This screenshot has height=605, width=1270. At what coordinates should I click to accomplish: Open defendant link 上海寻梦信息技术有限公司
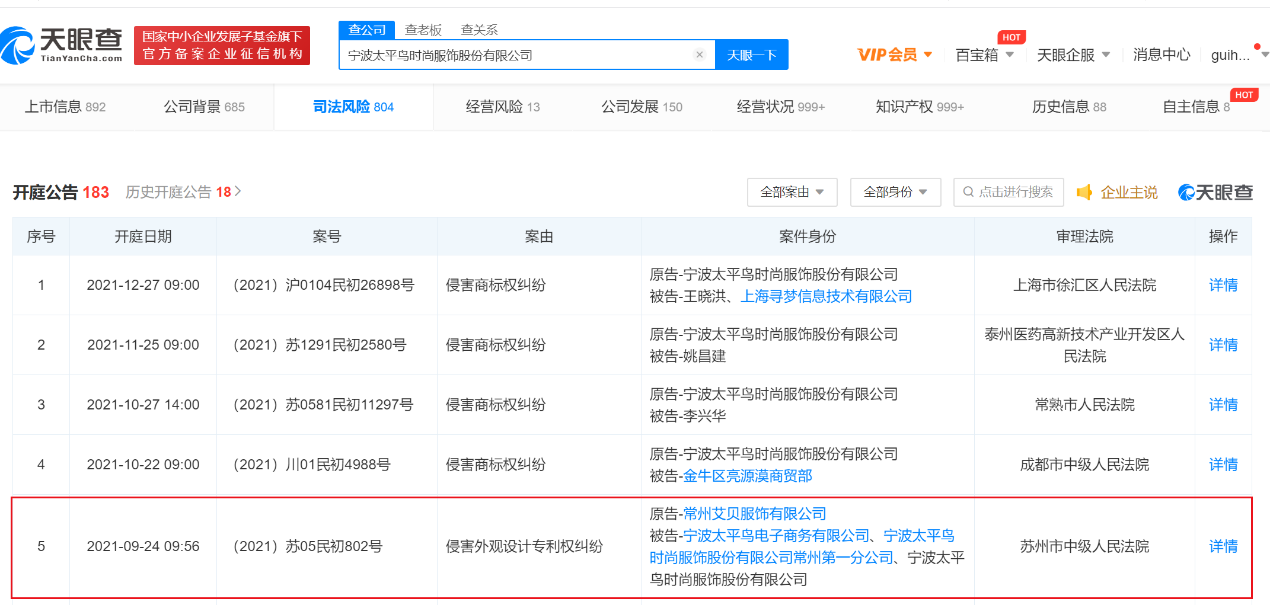(x=826, y=296)
